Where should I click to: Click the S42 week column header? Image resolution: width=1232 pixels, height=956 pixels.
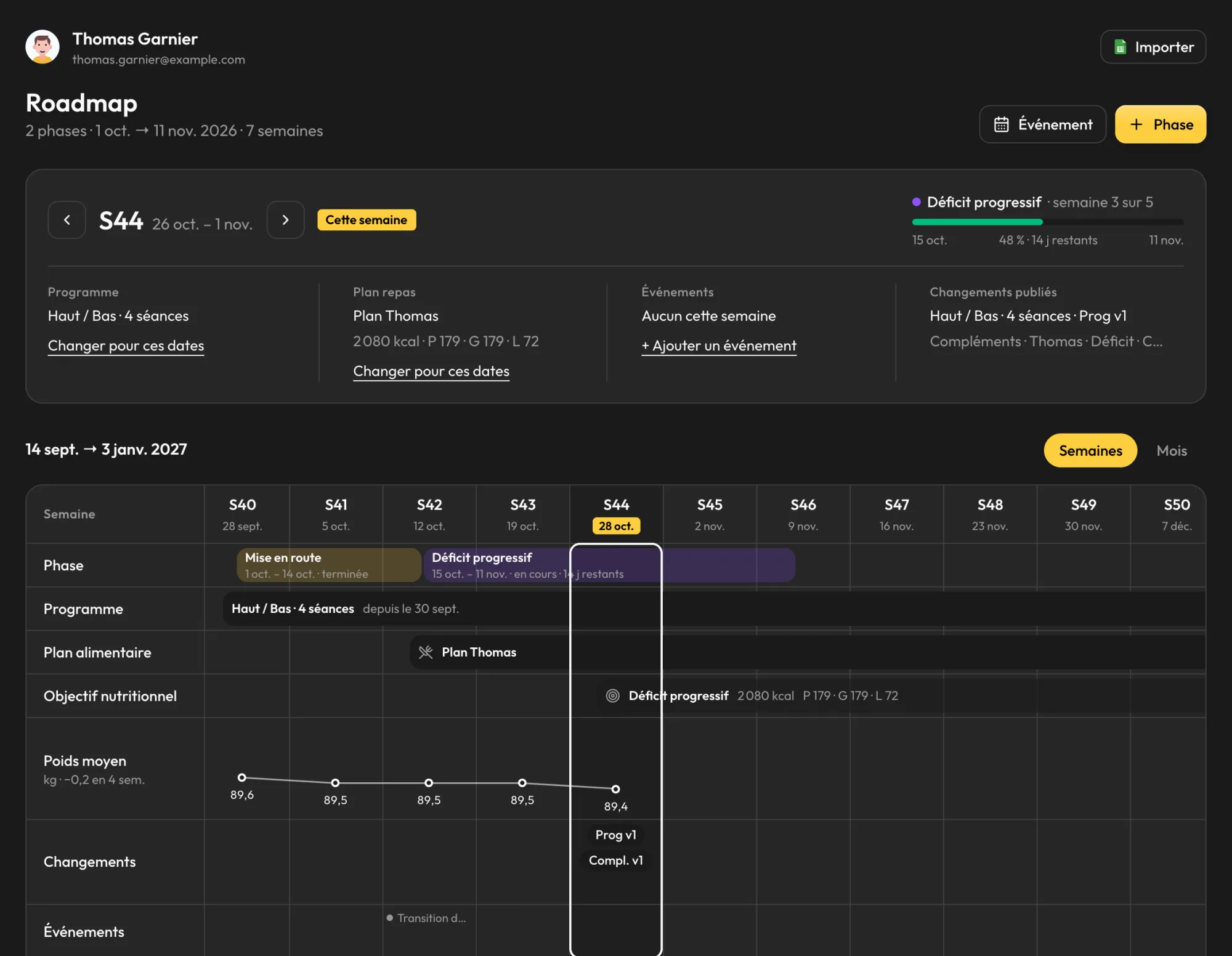(x=429, y=514)
